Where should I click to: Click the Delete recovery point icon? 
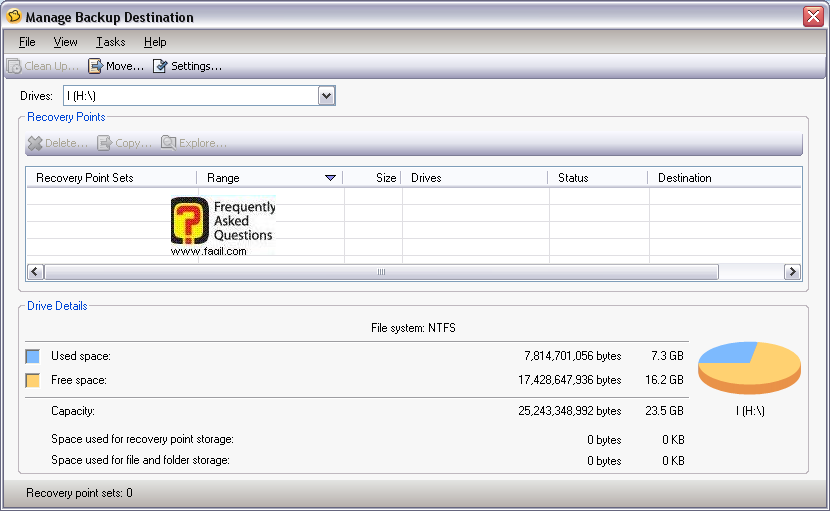click(x=35, y=144)
